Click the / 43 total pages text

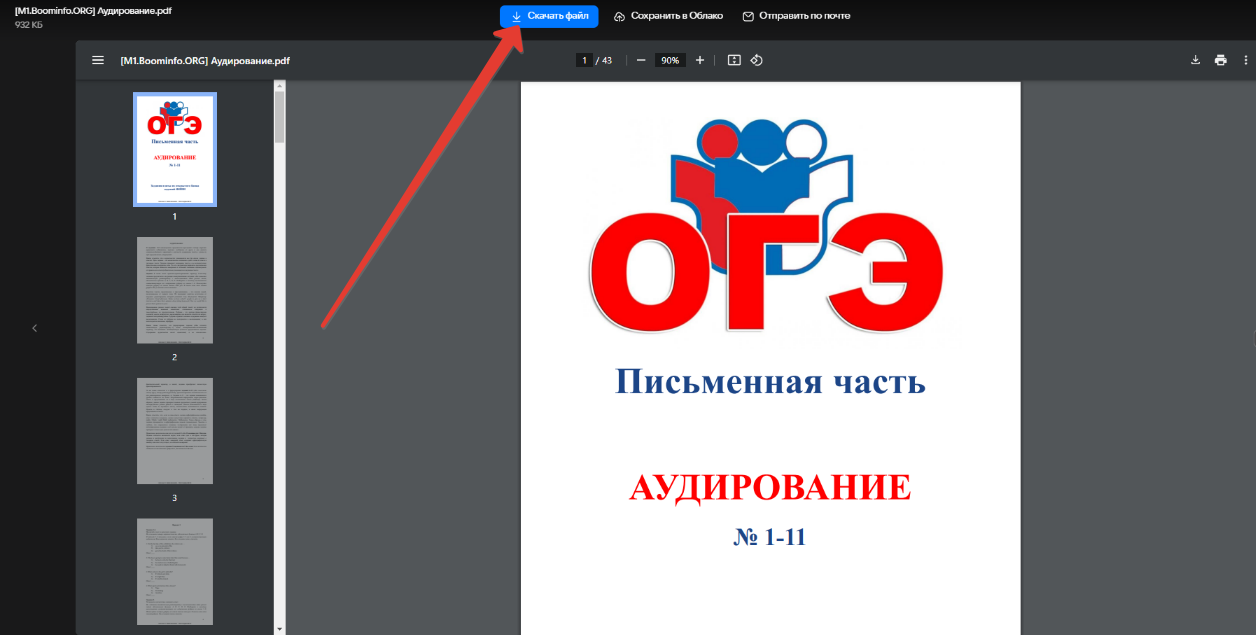604,60
